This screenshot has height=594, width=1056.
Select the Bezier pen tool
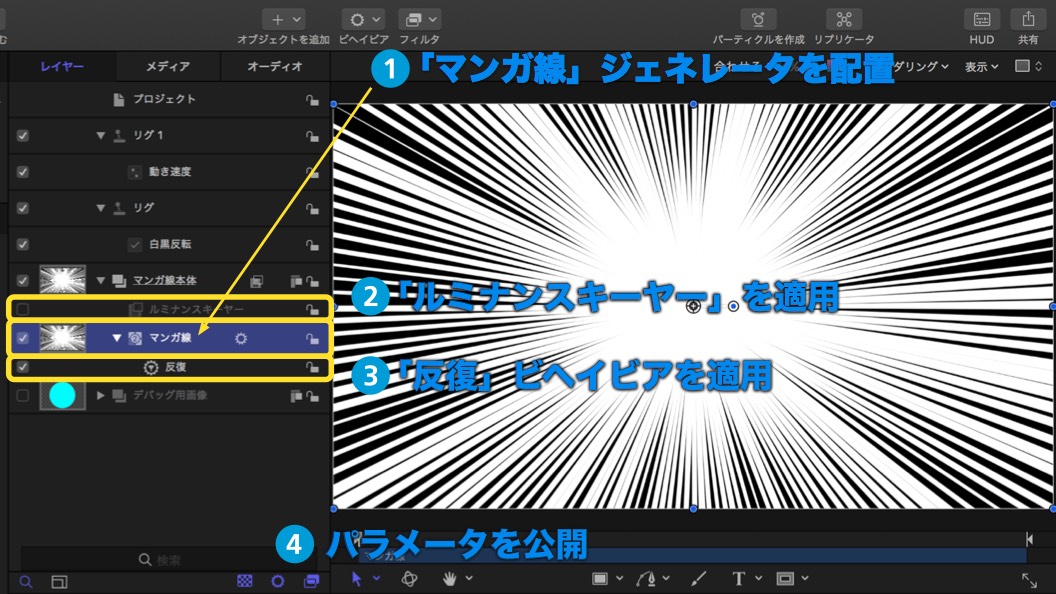tap(647, 579)
